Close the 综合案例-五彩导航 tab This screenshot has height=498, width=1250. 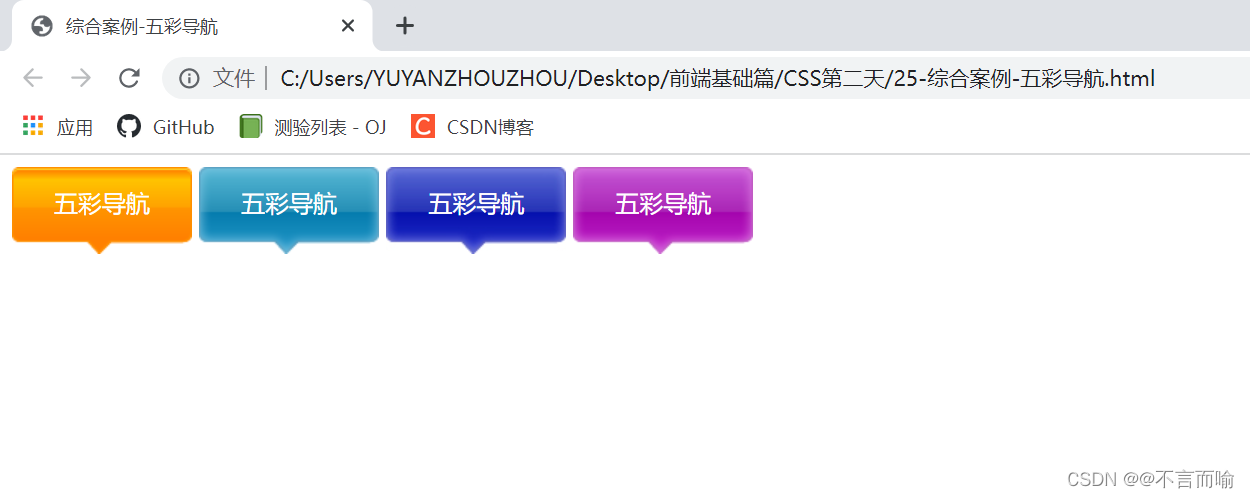pyautogui.click(x=348, y=26)
